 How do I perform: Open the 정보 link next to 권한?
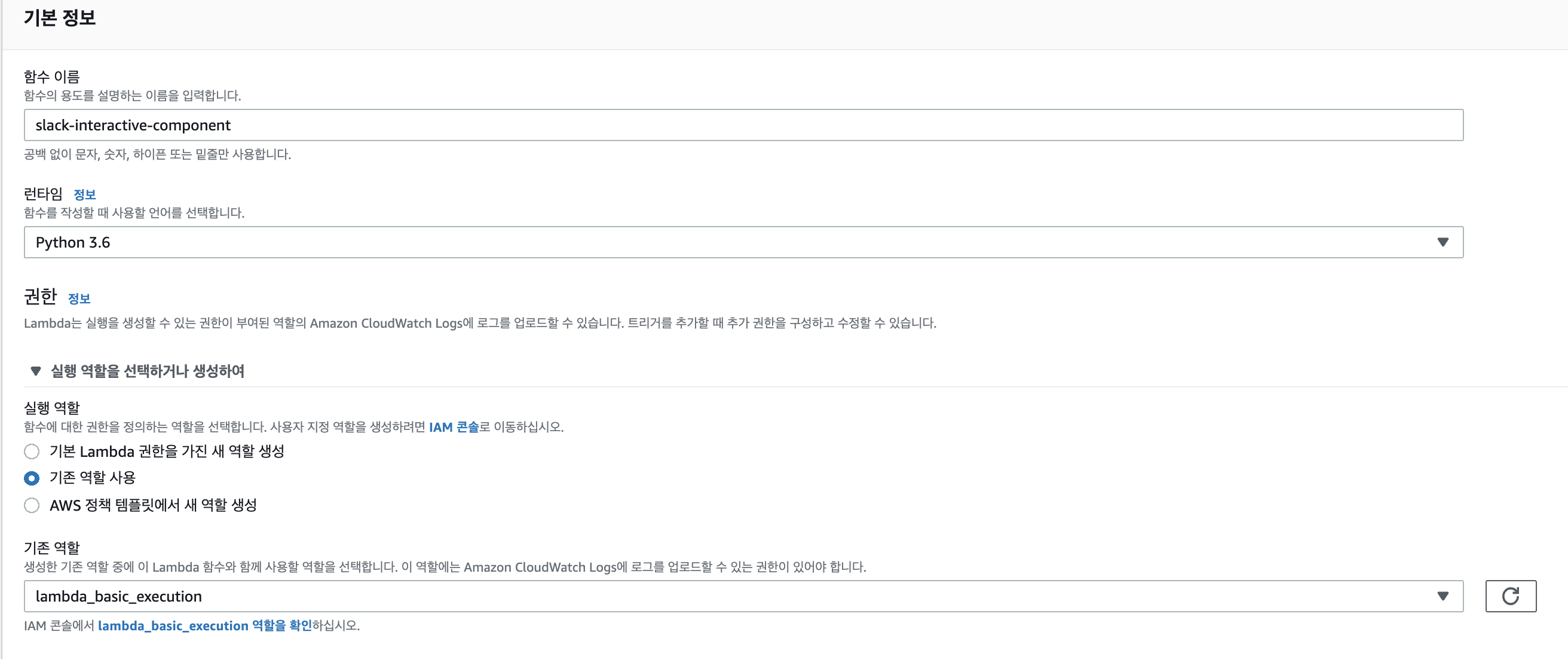click(79, 298)
